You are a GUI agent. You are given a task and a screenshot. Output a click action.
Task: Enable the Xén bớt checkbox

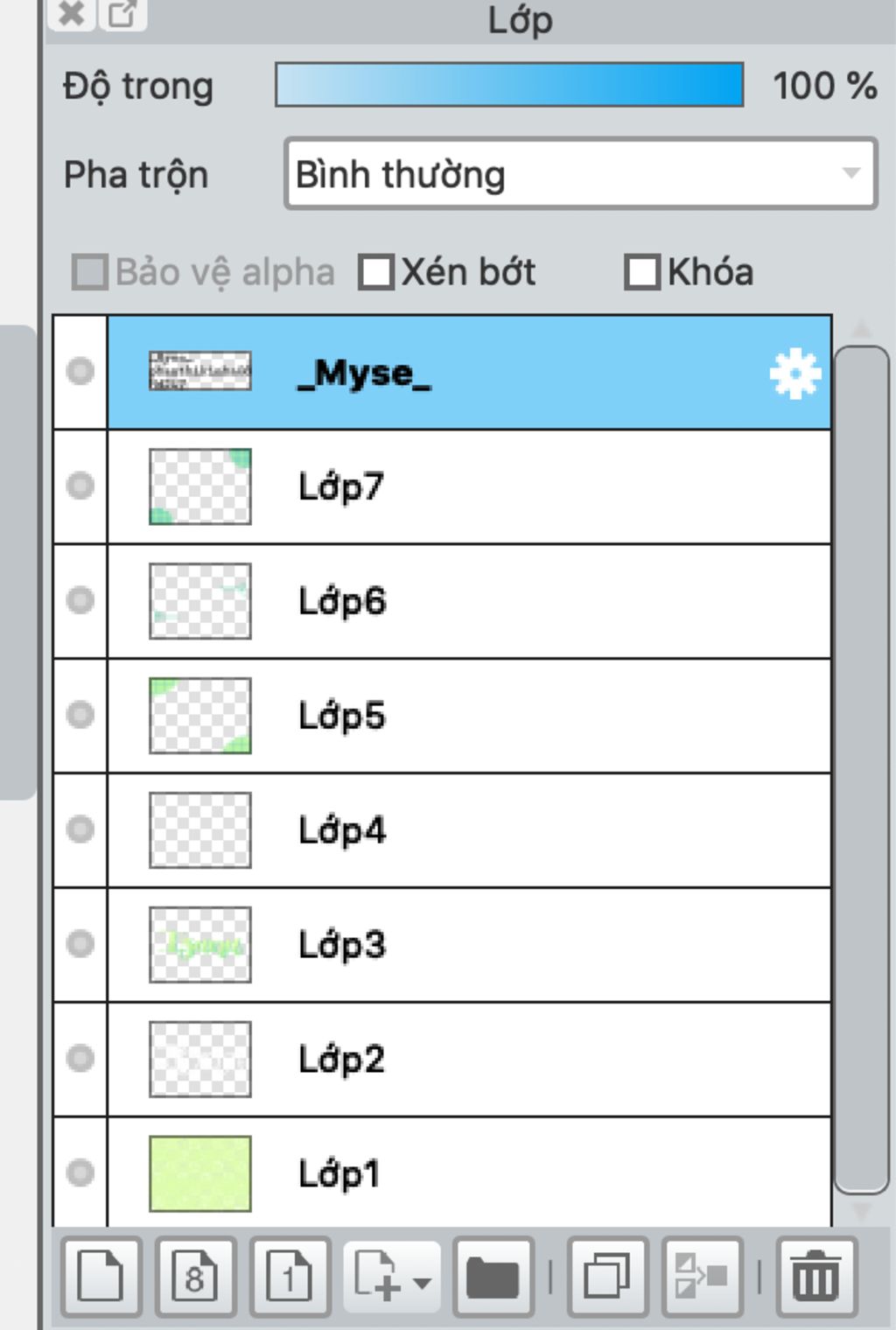(377, 272)
